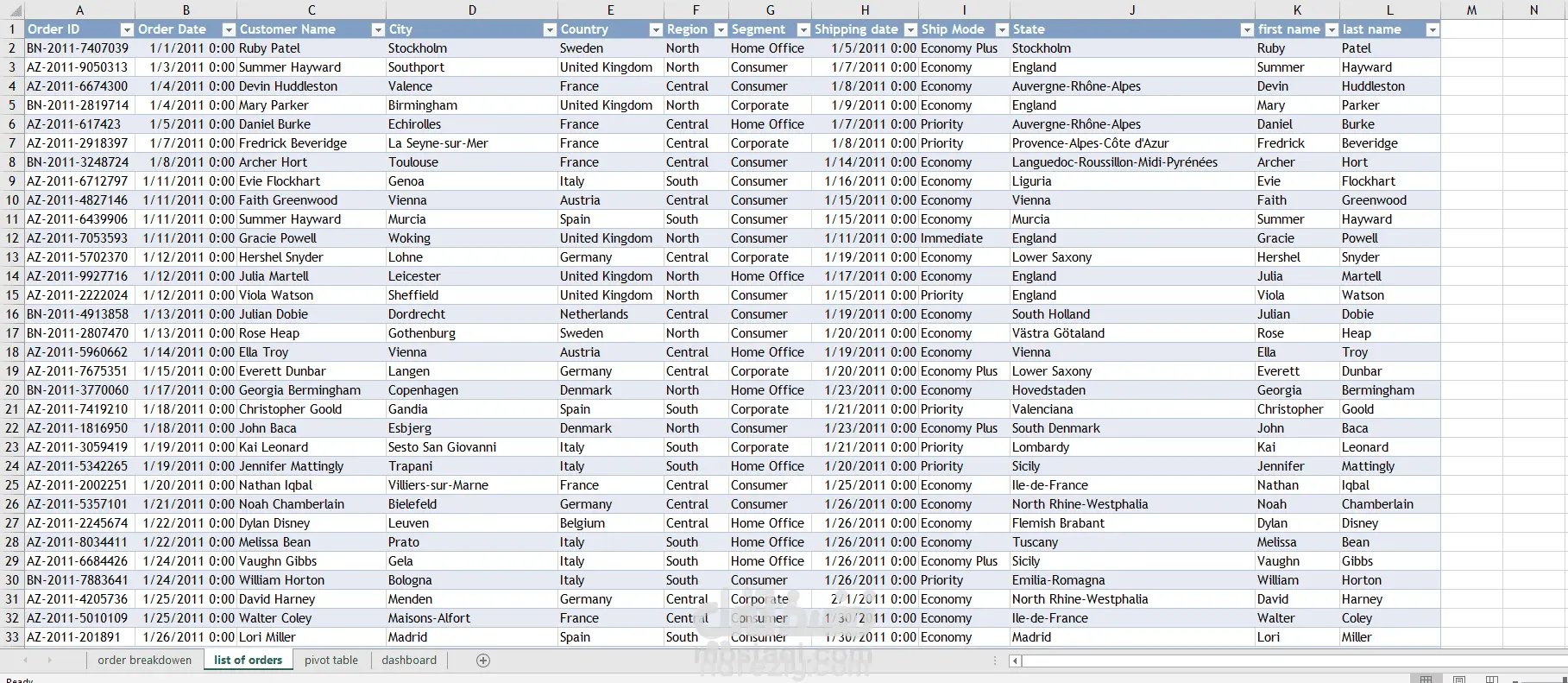Click the Hershel Snyder customer cell
This screenshot has height=683, width=1568.
tap(312, 257)
